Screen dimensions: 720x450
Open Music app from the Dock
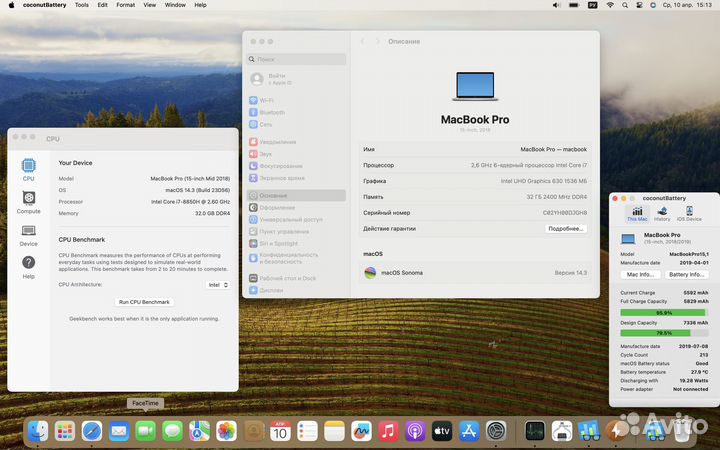(x=388, y=431)
